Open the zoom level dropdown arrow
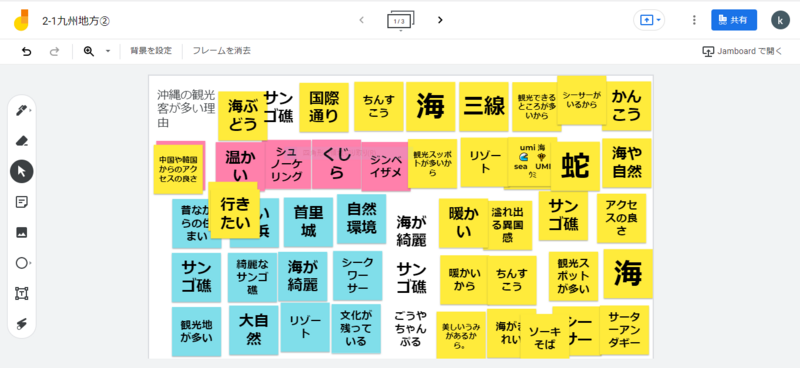 click(x=108, y=51)
